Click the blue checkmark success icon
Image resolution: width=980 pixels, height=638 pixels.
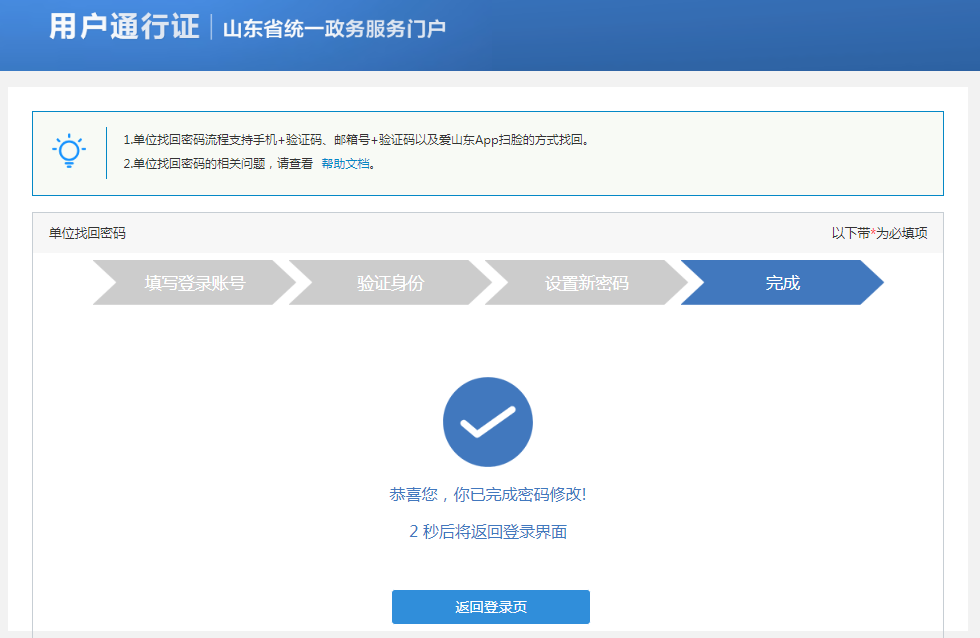point(488,421)
